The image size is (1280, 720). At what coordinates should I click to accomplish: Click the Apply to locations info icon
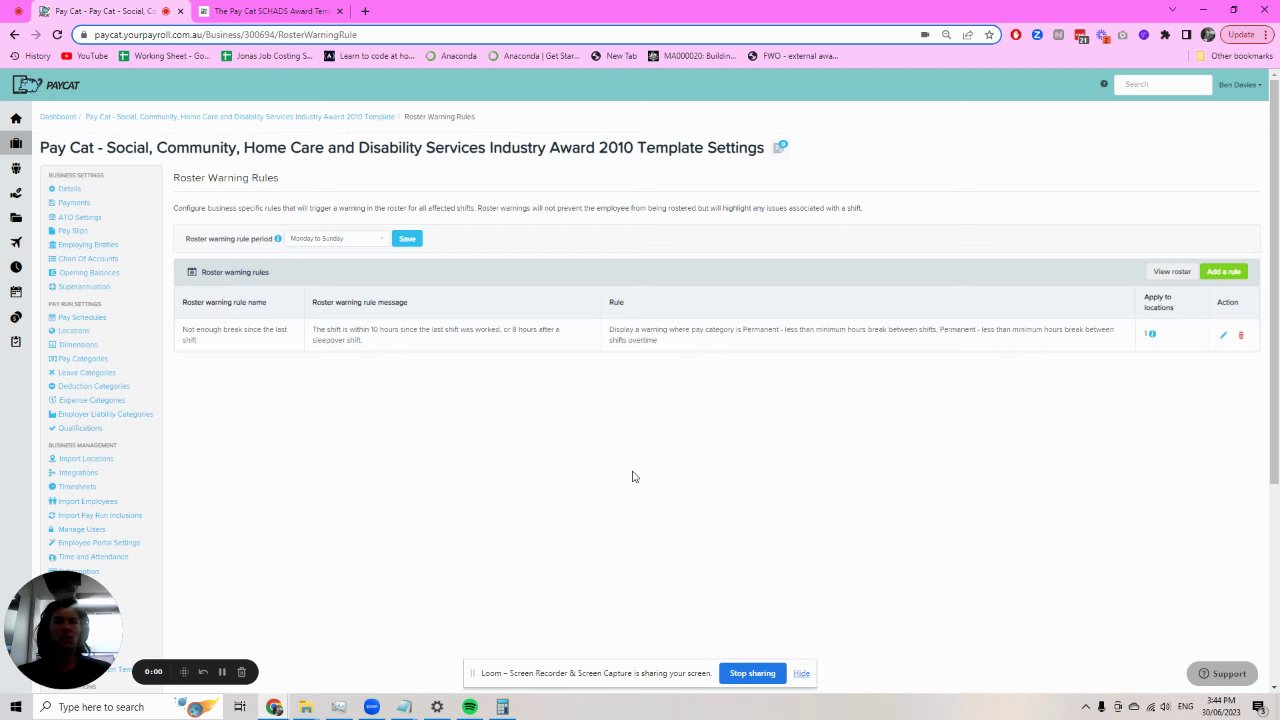[x=1152, y=334]
